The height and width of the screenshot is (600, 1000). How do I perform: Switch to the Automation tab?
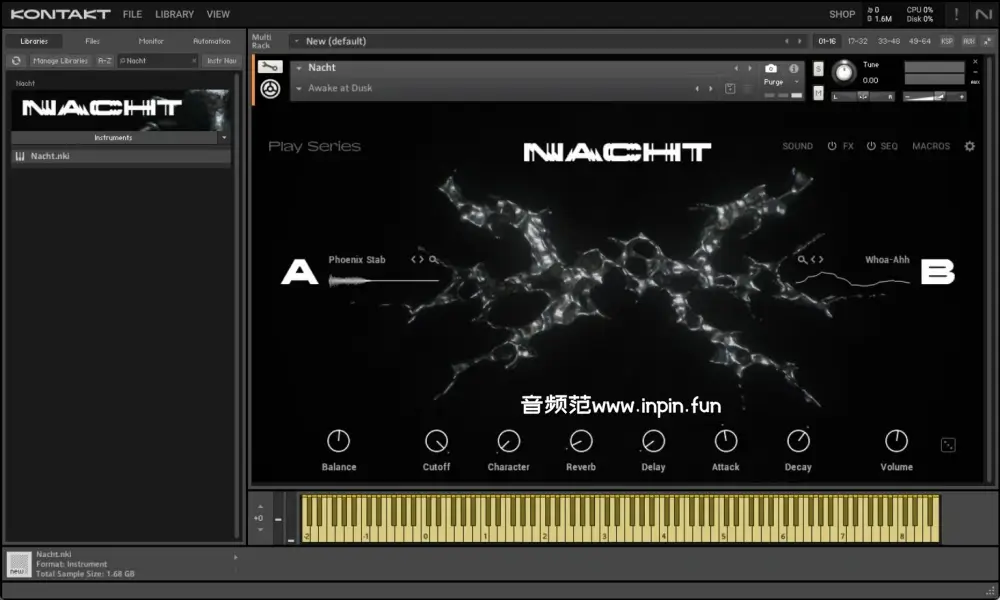(x=212, y=41)
